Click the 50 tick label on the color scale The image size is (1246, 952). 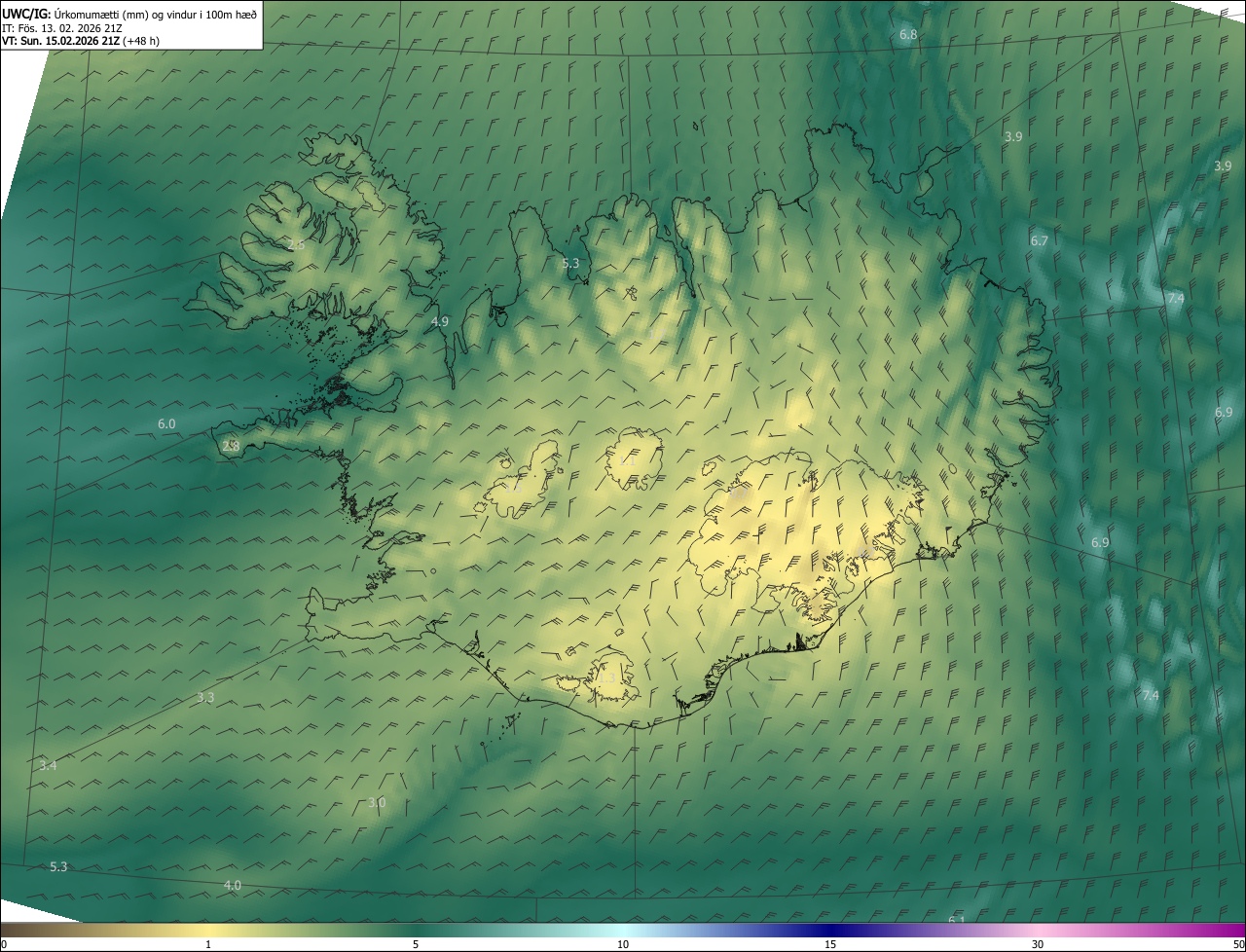pos(1238,944)
